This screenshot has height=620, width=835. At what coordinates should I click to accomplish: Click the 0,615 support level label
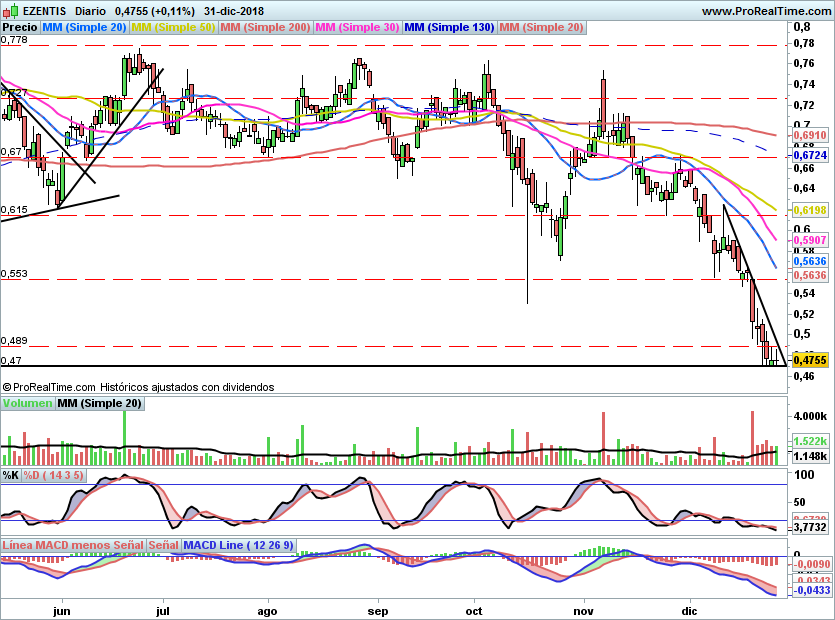coord(14,210)
